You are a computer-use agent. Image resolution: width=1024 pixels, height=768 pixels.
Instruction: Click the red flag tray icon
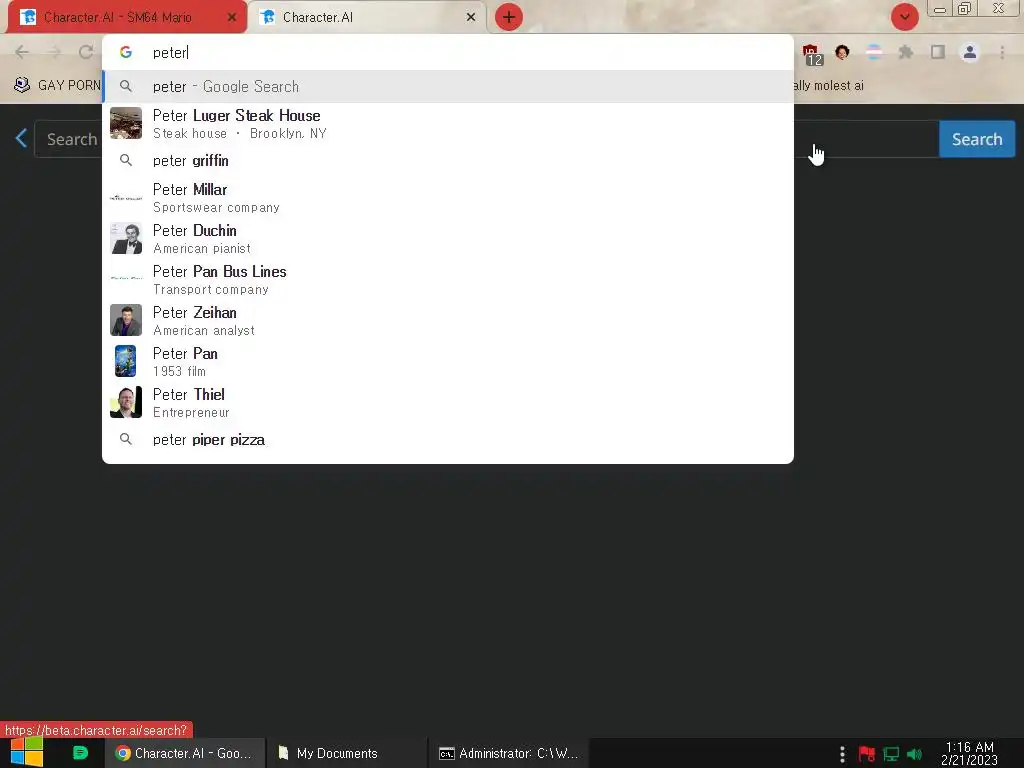pos(867,754)
